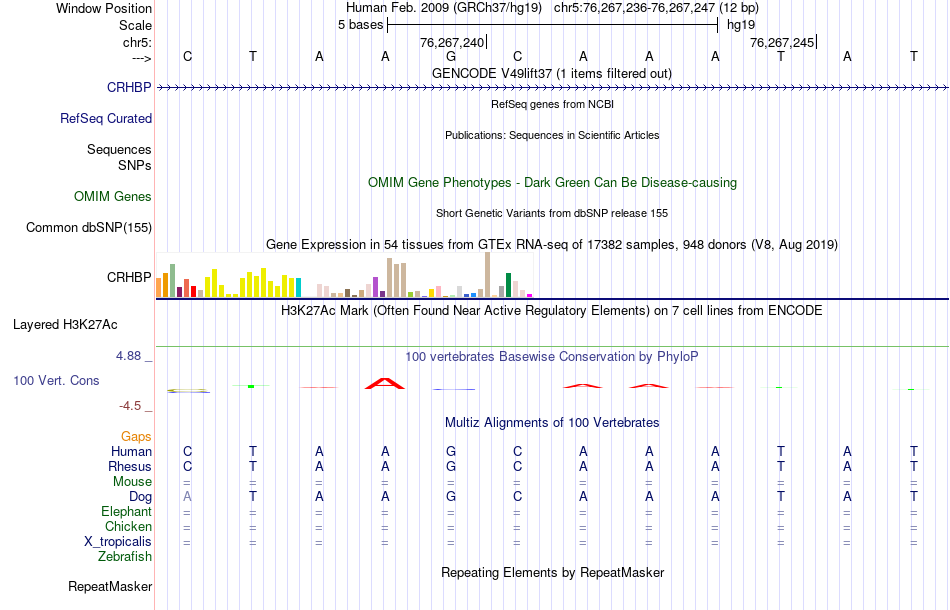Click the G base in the Dog row
Image resolution: width=950 pixels, height=610 pixels.
[451, 496]
